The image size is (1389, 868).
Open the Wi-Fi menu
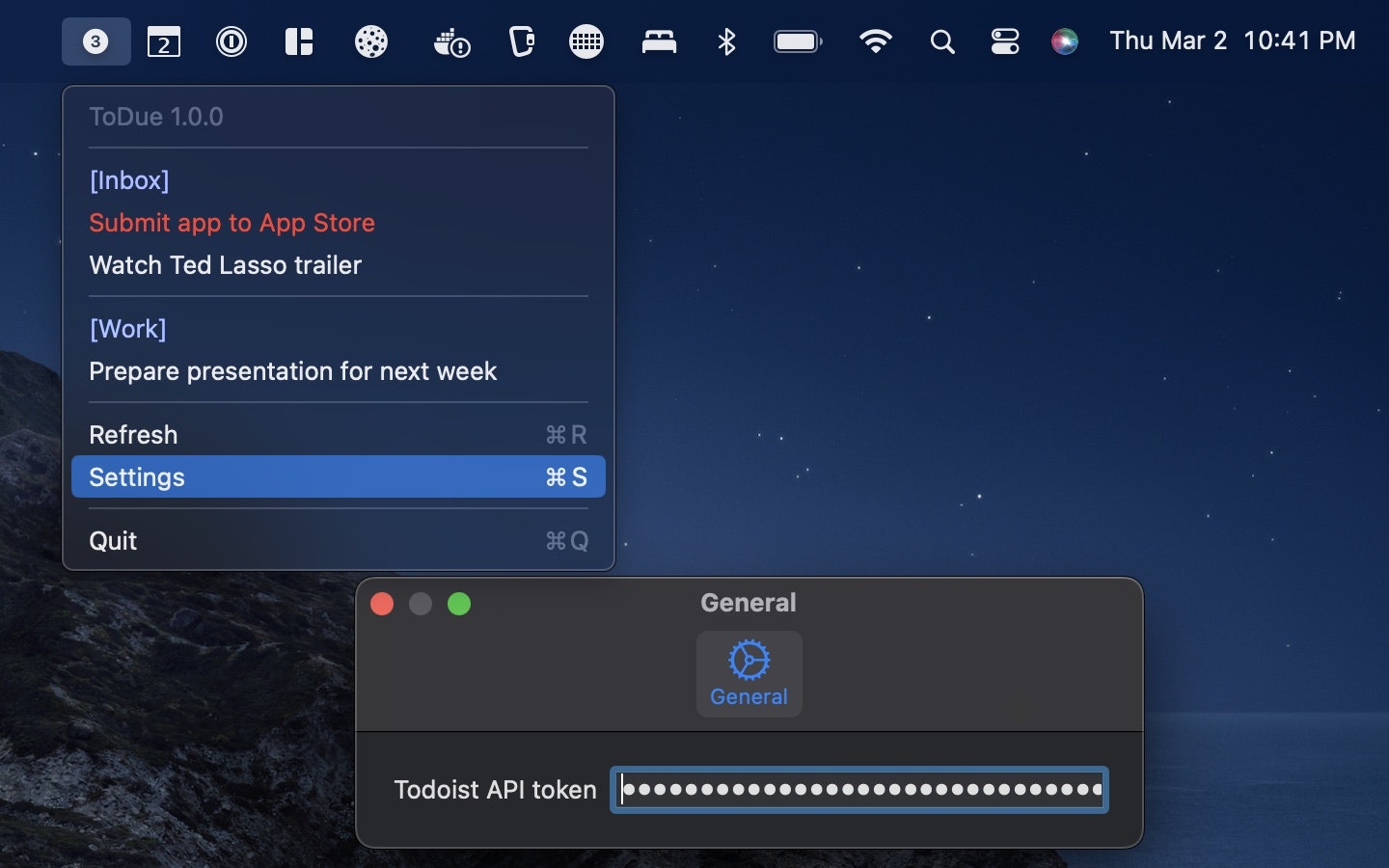tap(876, 41)
